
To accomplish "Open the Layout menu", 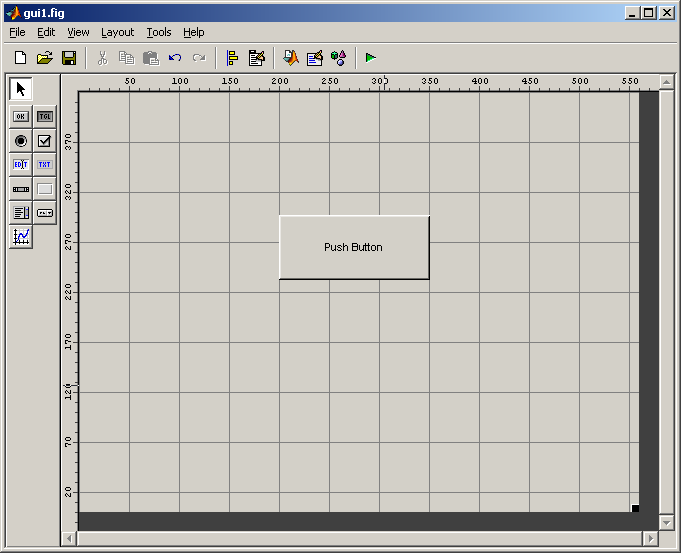I will (118, 33).
